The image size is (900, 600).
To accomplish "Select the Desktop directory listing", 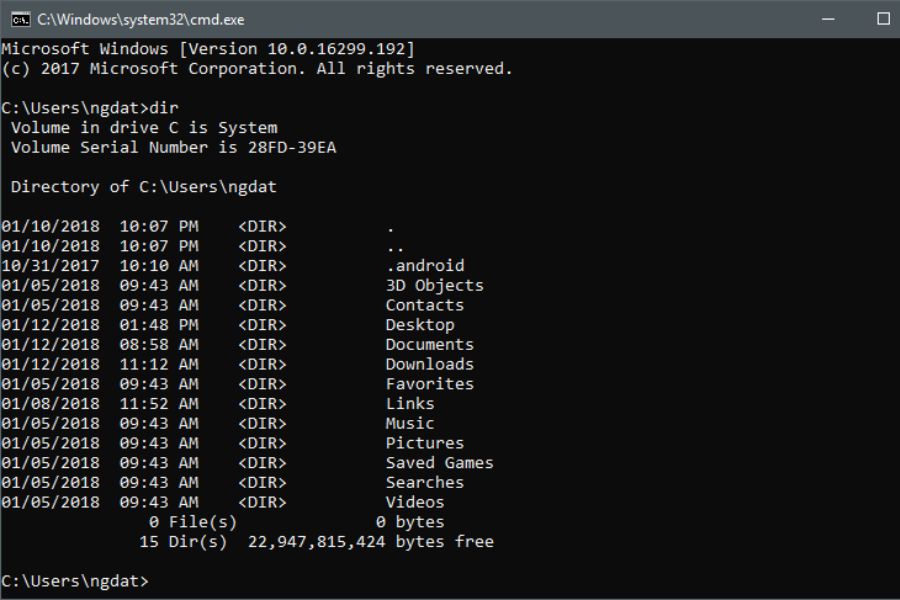I will 419,325.
